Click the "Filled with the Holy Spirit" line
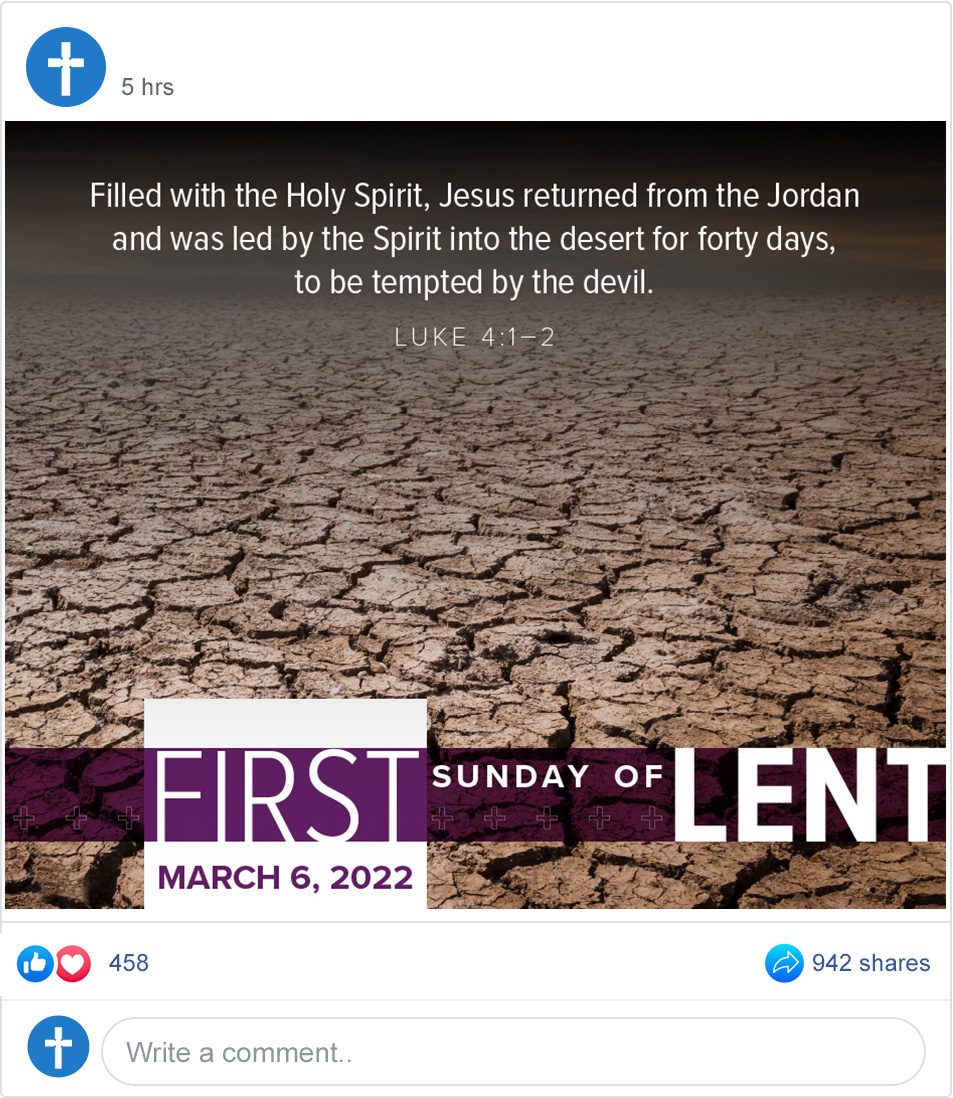953x1098 pixels. pyautogui.click(x=474, y=195)
